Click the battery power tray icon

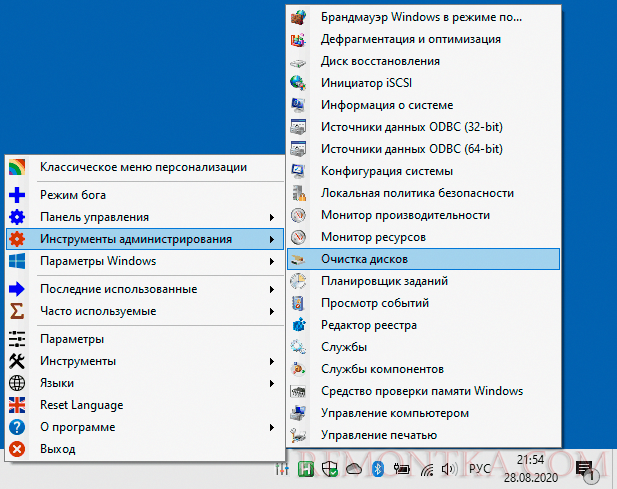pos(401,469)
